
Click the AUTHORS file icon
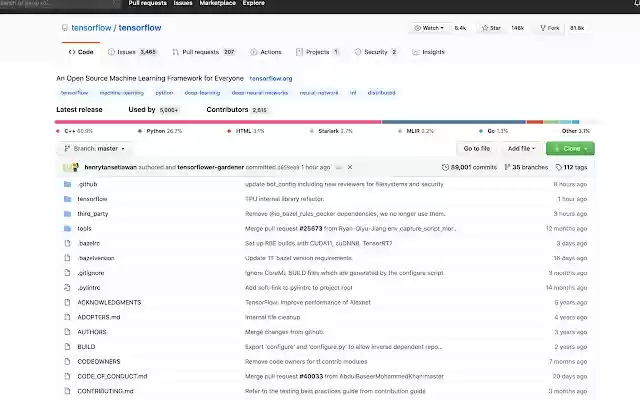[67, 332]
